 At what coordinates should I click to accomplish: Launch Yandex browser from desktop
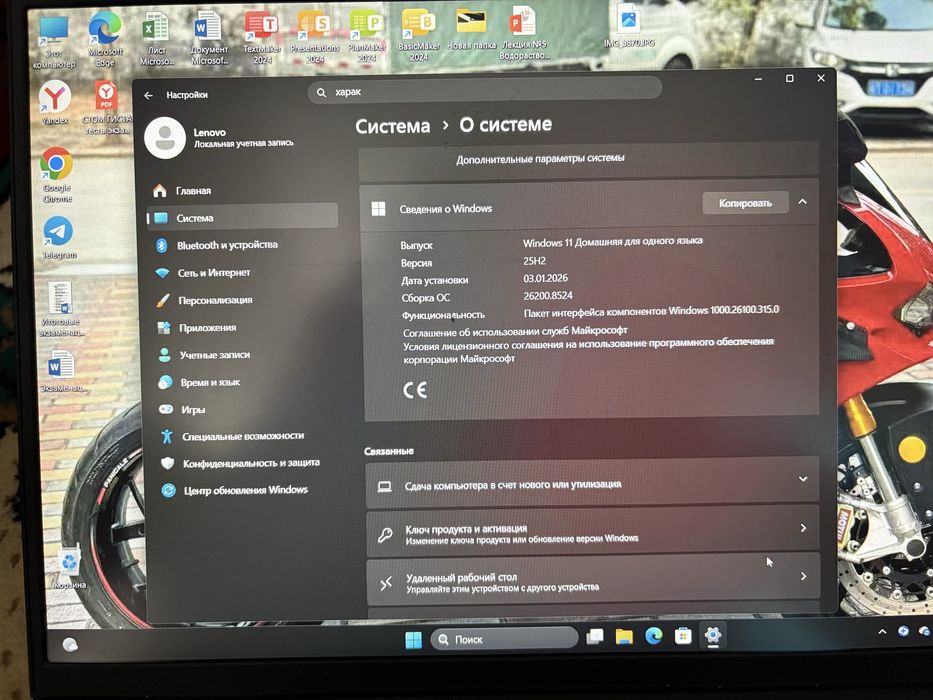pos(55,102)
